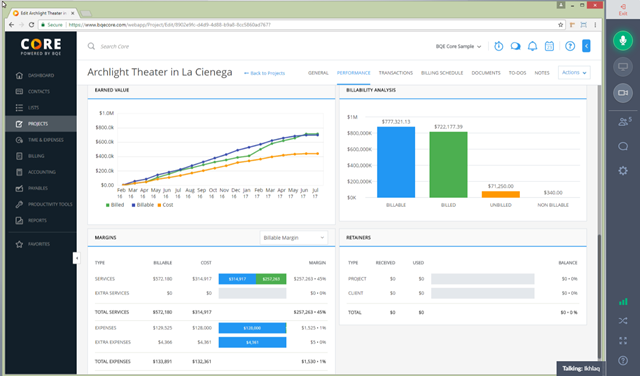Open the Billing Schedule tab
The image size is (640, 376).
coord(442,73)
